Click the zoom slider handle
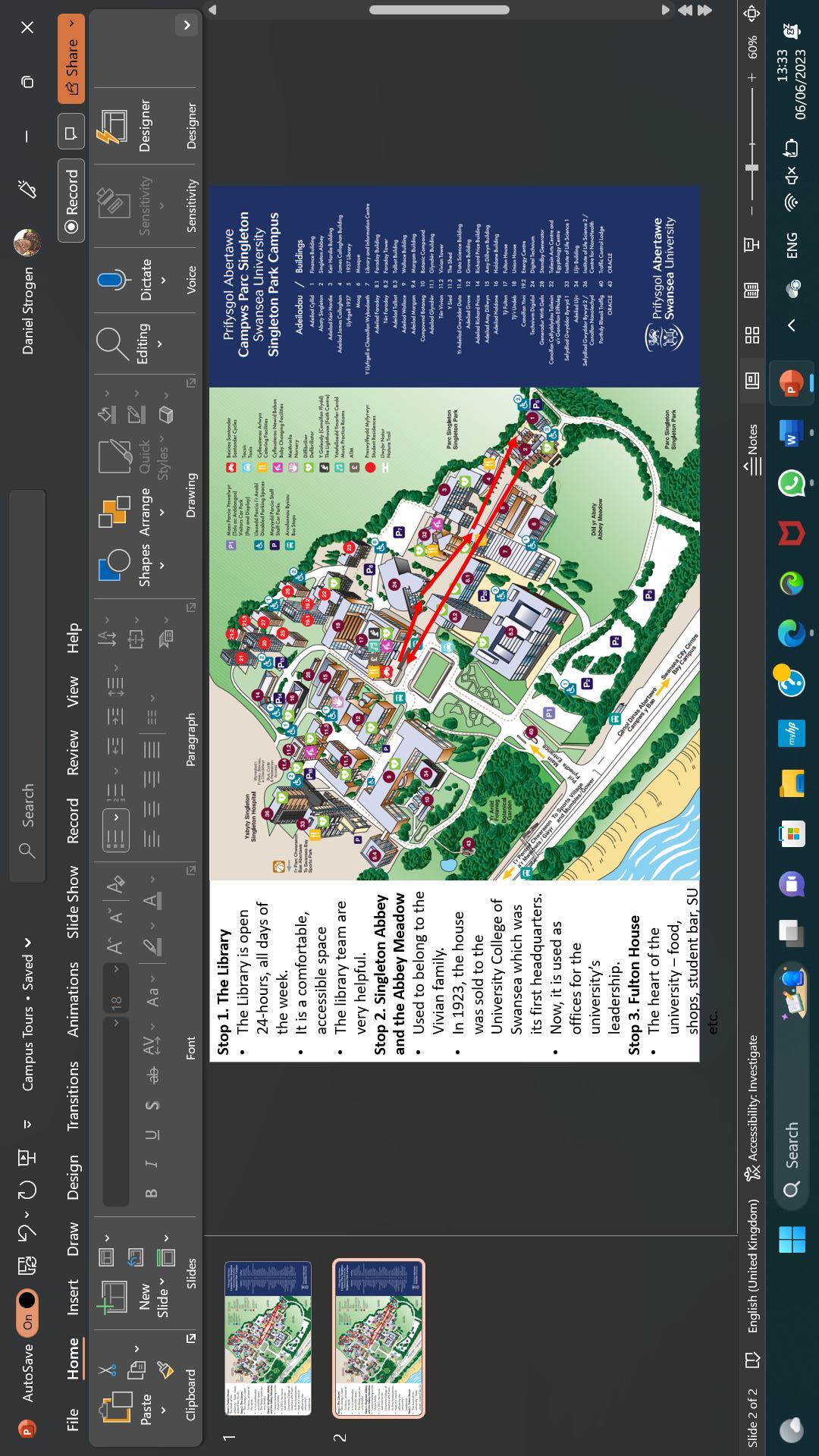 (x=752, y=167)
